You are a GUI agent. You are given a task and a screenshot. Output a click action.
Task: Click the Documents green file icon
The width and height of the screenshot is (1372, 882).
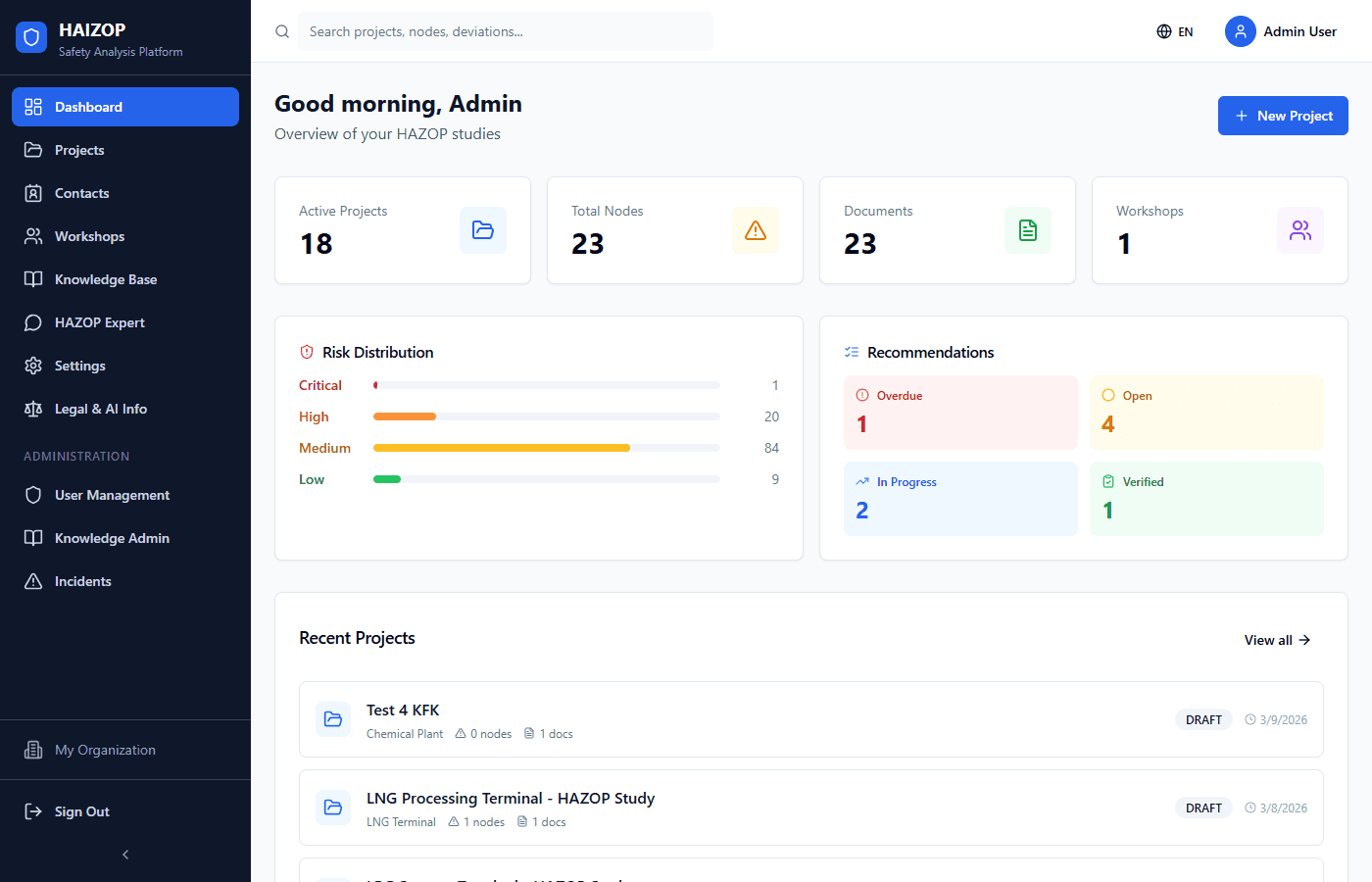click(1028, 230)
